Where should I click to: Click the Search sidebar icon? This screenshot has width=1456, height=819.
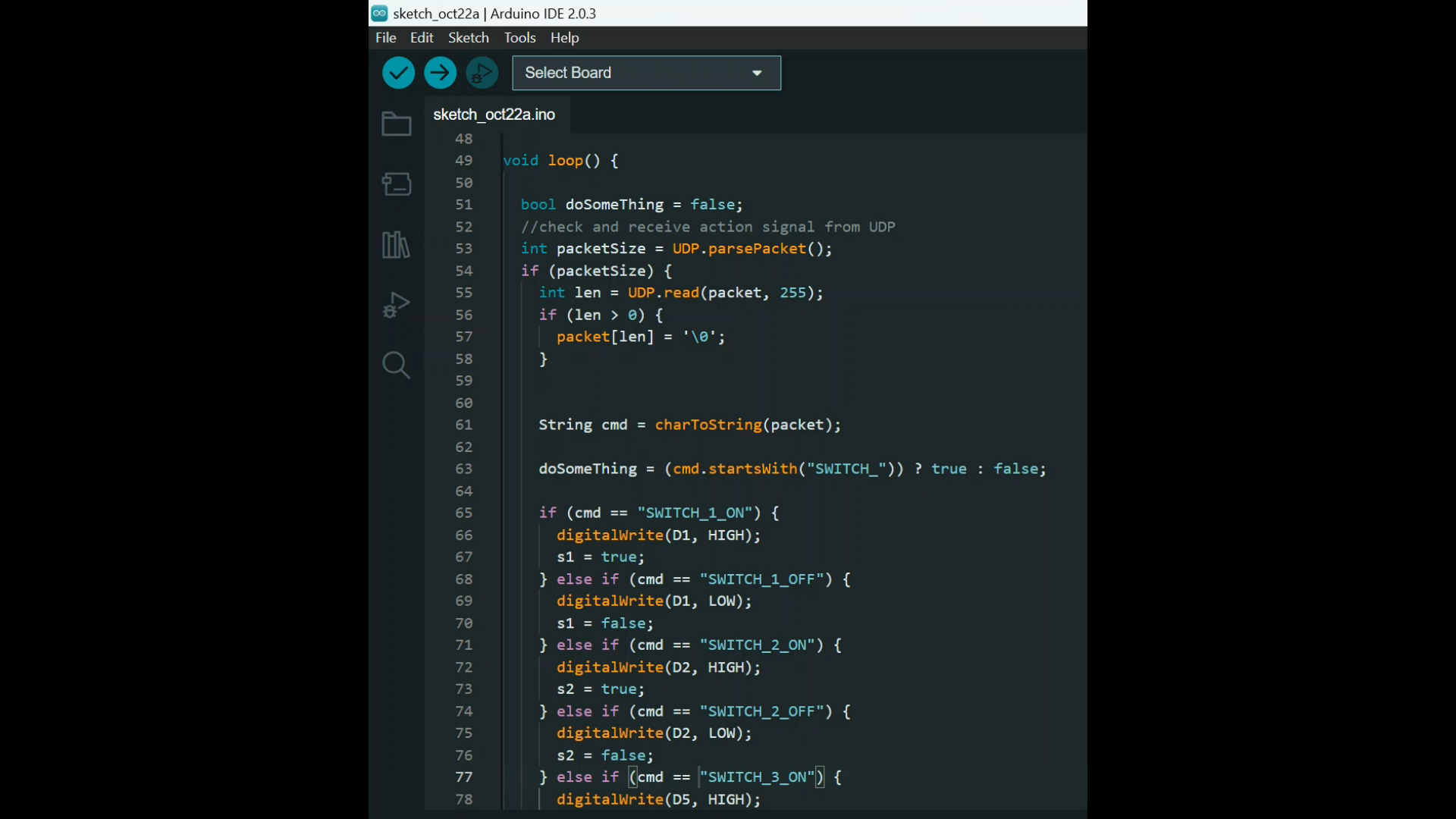397,365
